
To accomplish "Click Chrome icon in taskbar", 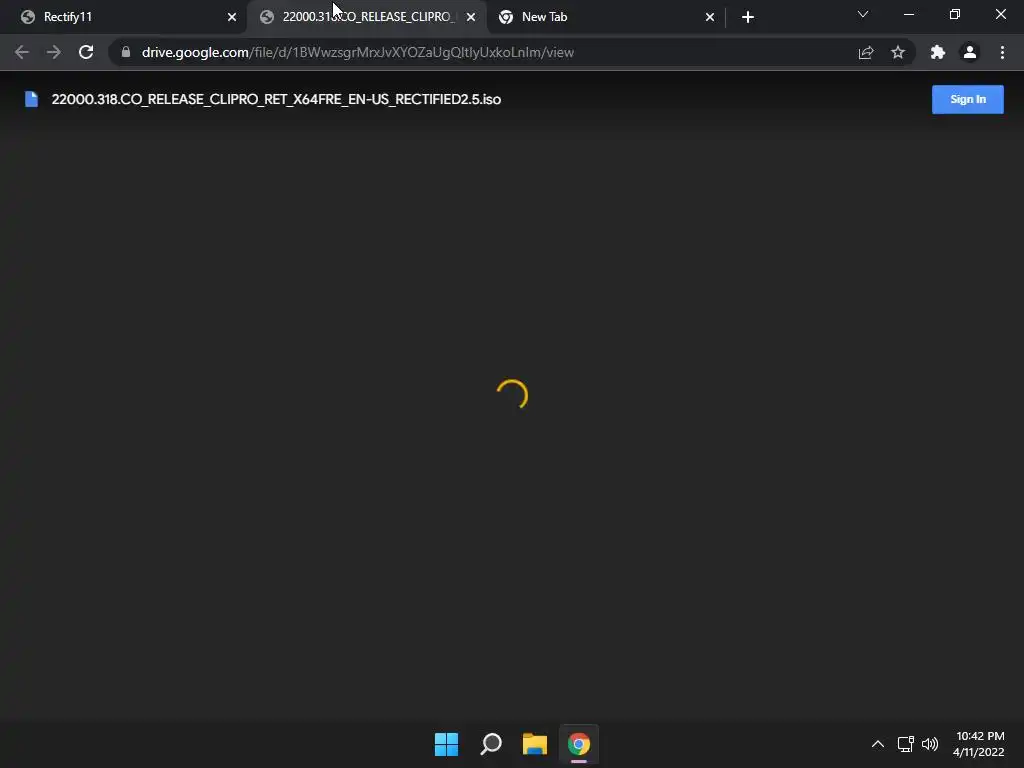I will coord(579,744).
